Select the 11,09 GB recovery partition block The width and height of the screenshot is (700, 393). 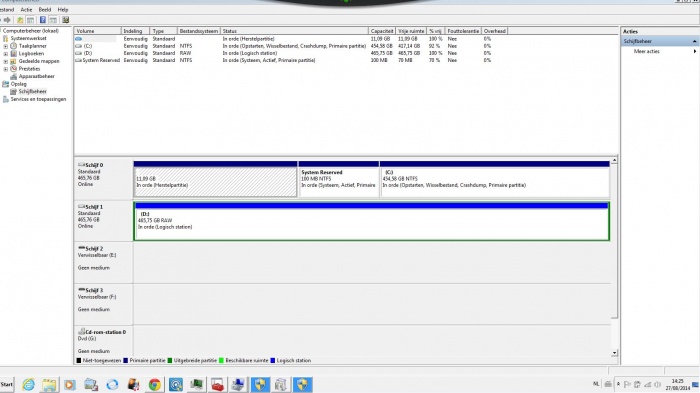tap(215, 179)
